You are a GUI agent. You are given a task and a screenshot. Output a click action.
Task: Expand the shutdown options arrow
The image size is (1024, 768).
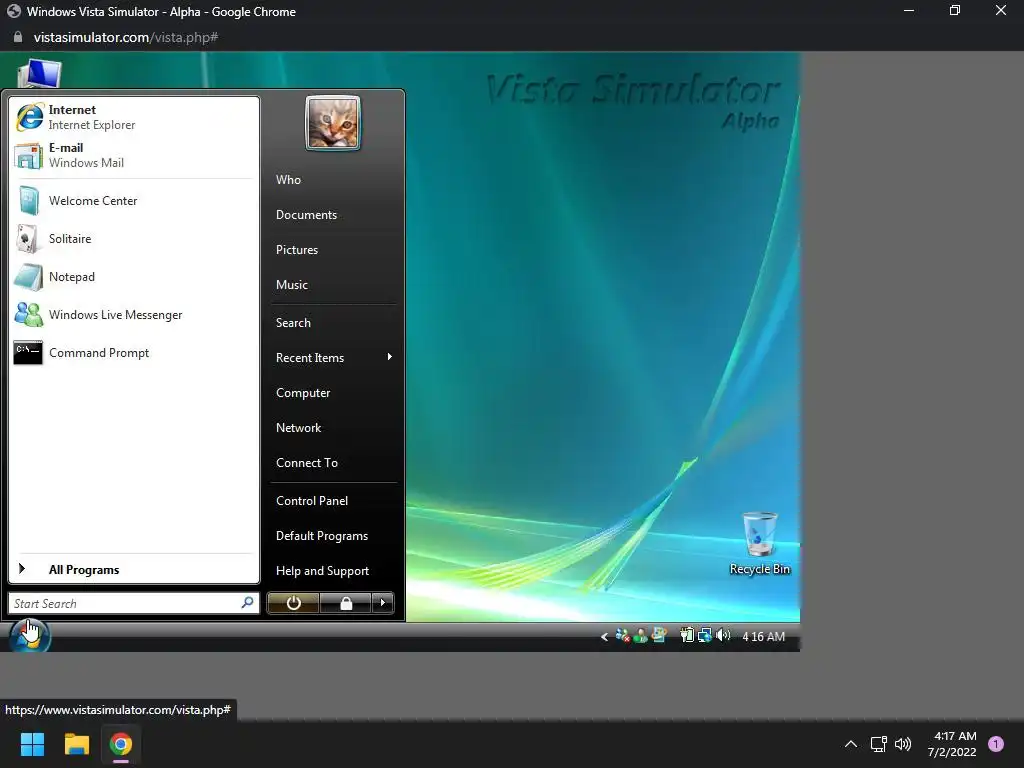pos(383,603)
